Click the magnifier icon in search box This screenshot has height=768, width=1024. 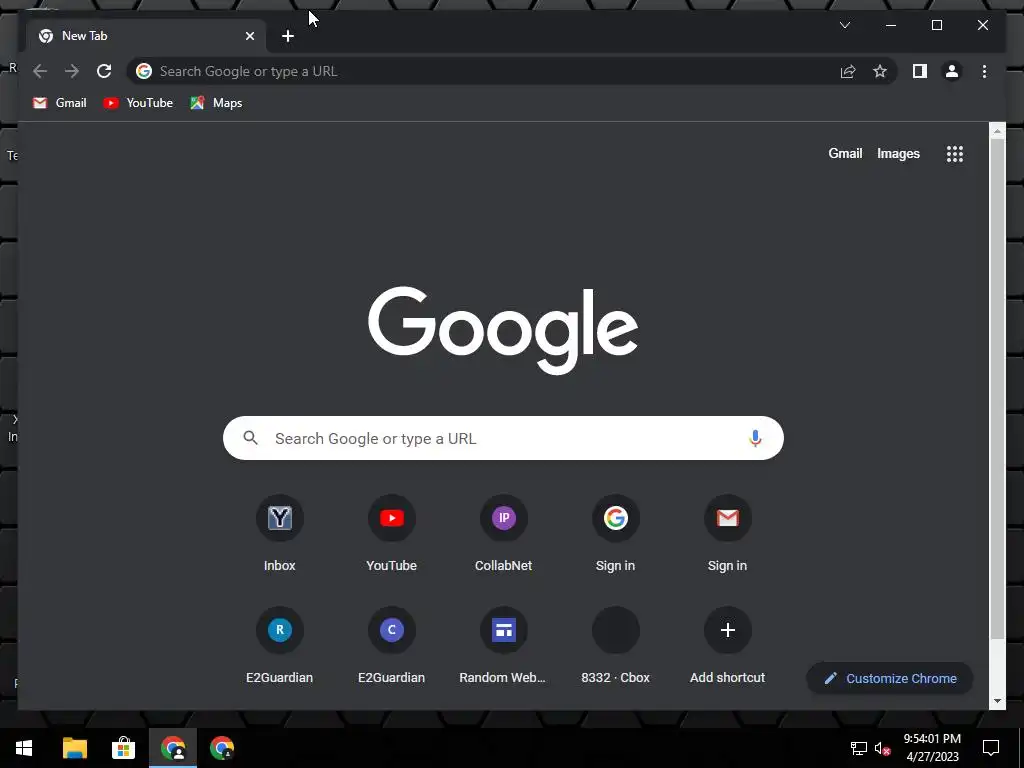[250, 438]
